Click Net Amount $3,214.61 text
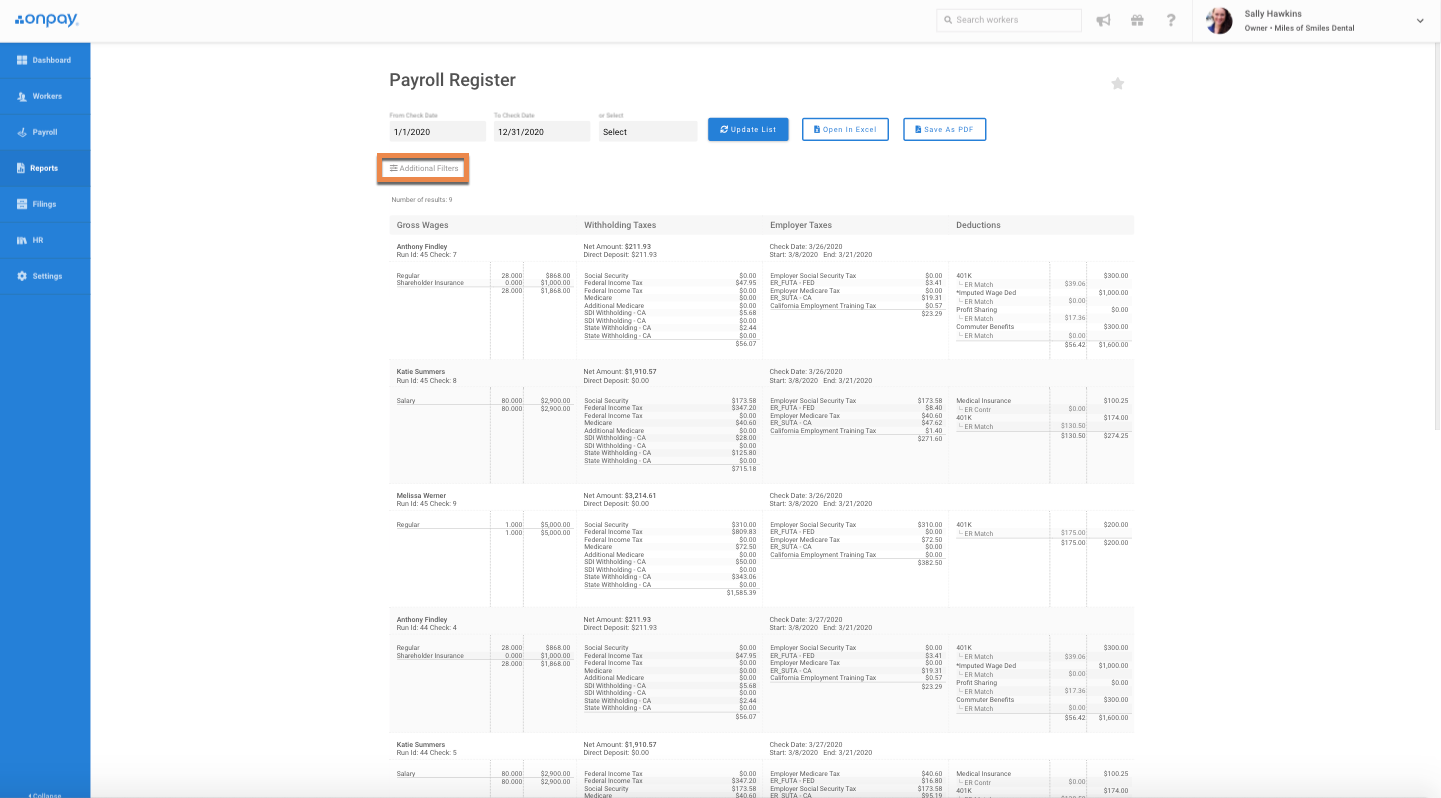This screenshot has height=798, width=1441. click(620, 496)
